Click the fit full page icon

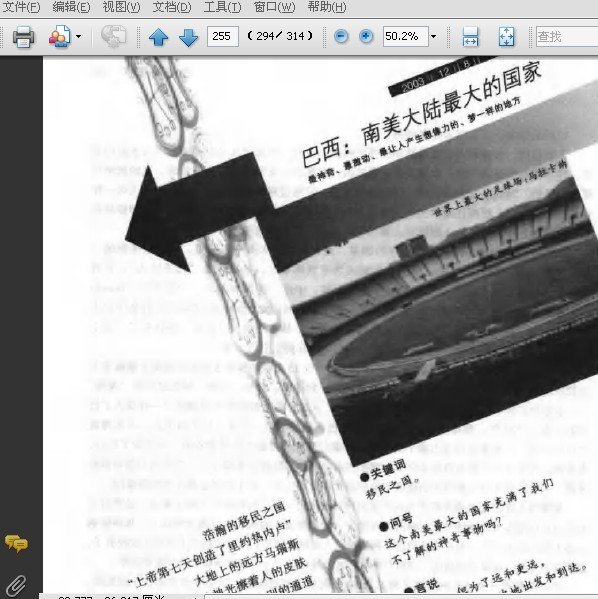click(x=506, y=37)
